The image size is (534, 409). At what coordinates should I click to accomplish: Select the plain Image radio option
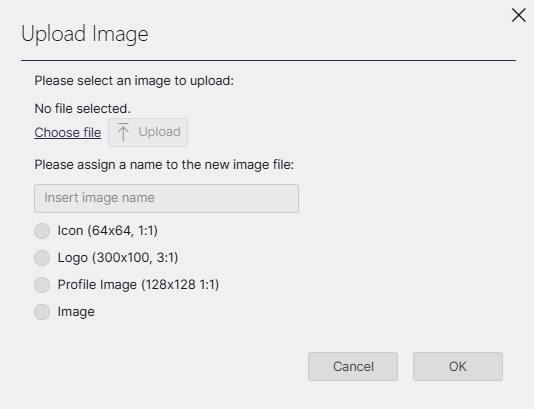pos(42,312)
